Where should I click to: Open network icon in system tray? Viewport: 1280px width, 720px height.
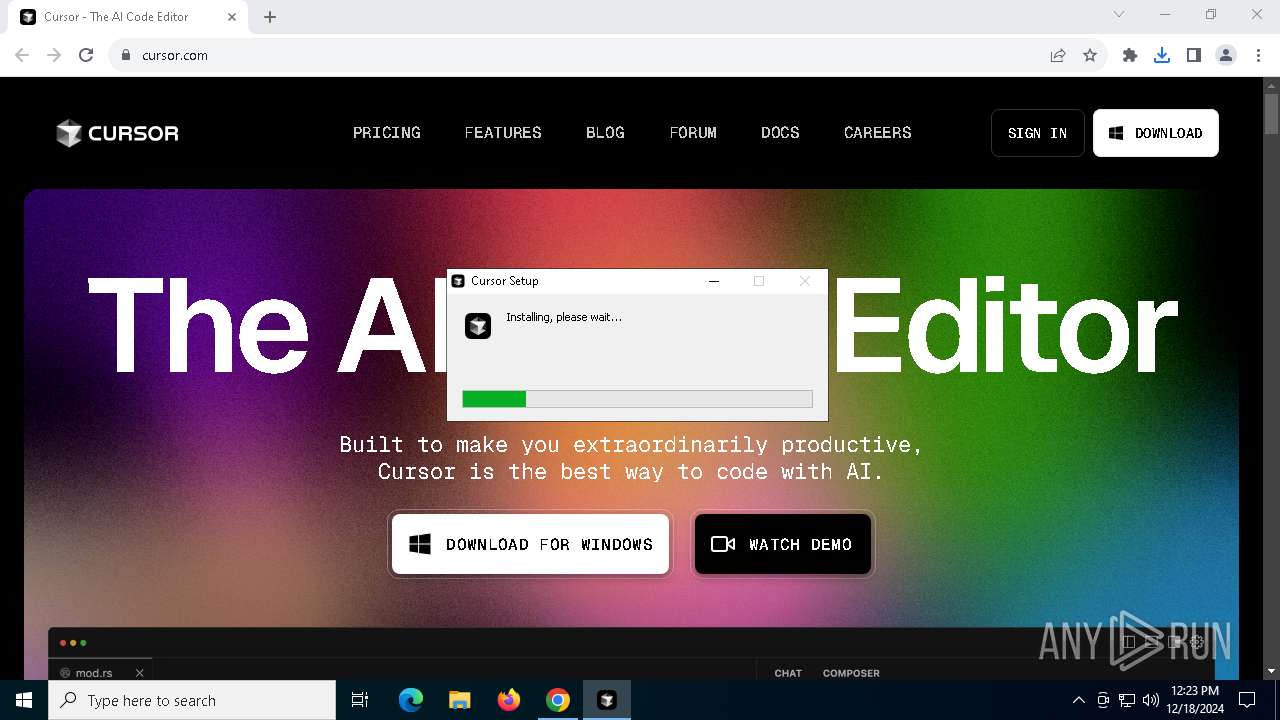[x=1127, y=700]
